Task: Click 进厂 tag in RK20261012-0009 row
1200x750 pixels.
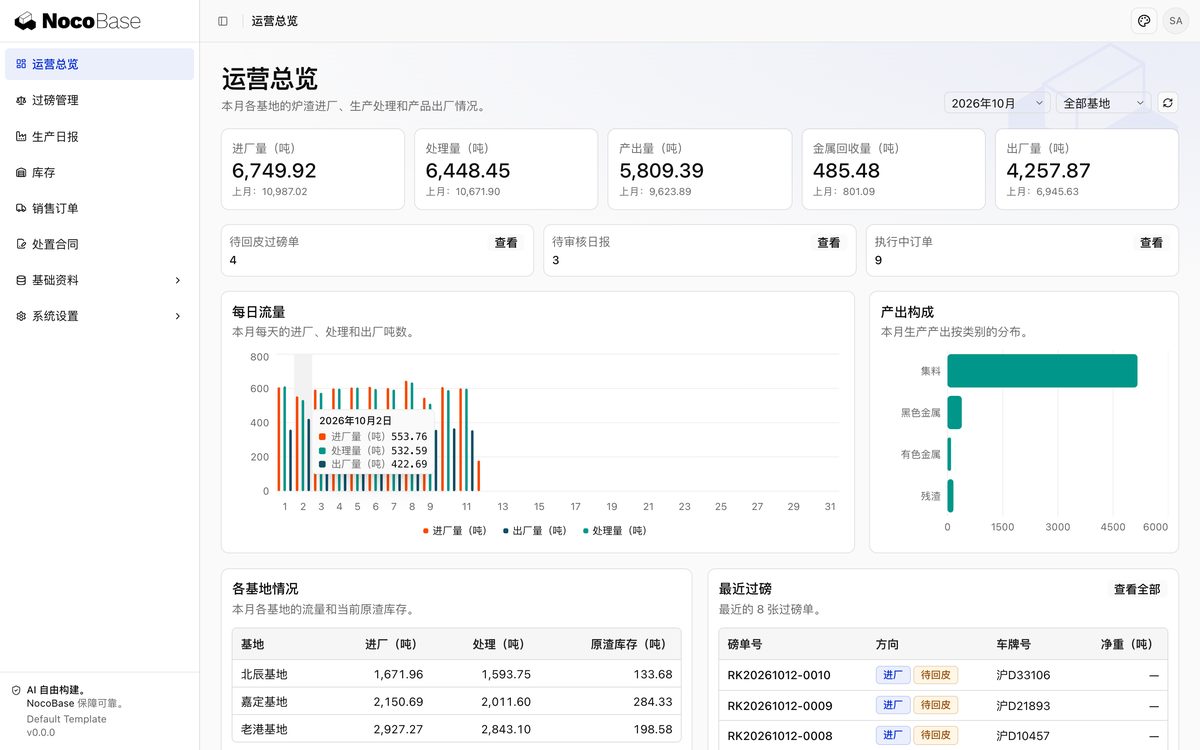Action: coord(893,706)
